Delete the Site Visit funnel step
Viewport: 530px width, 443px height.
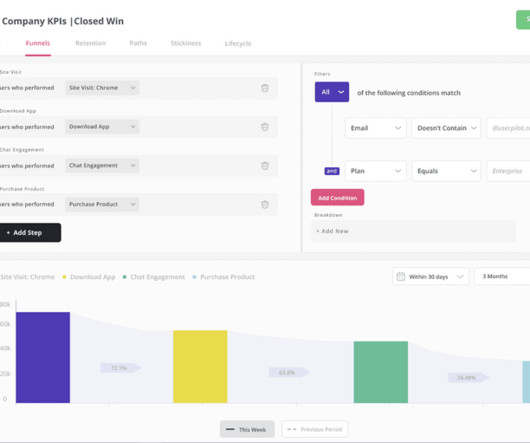pyautogui.click(x=265, y=88)
